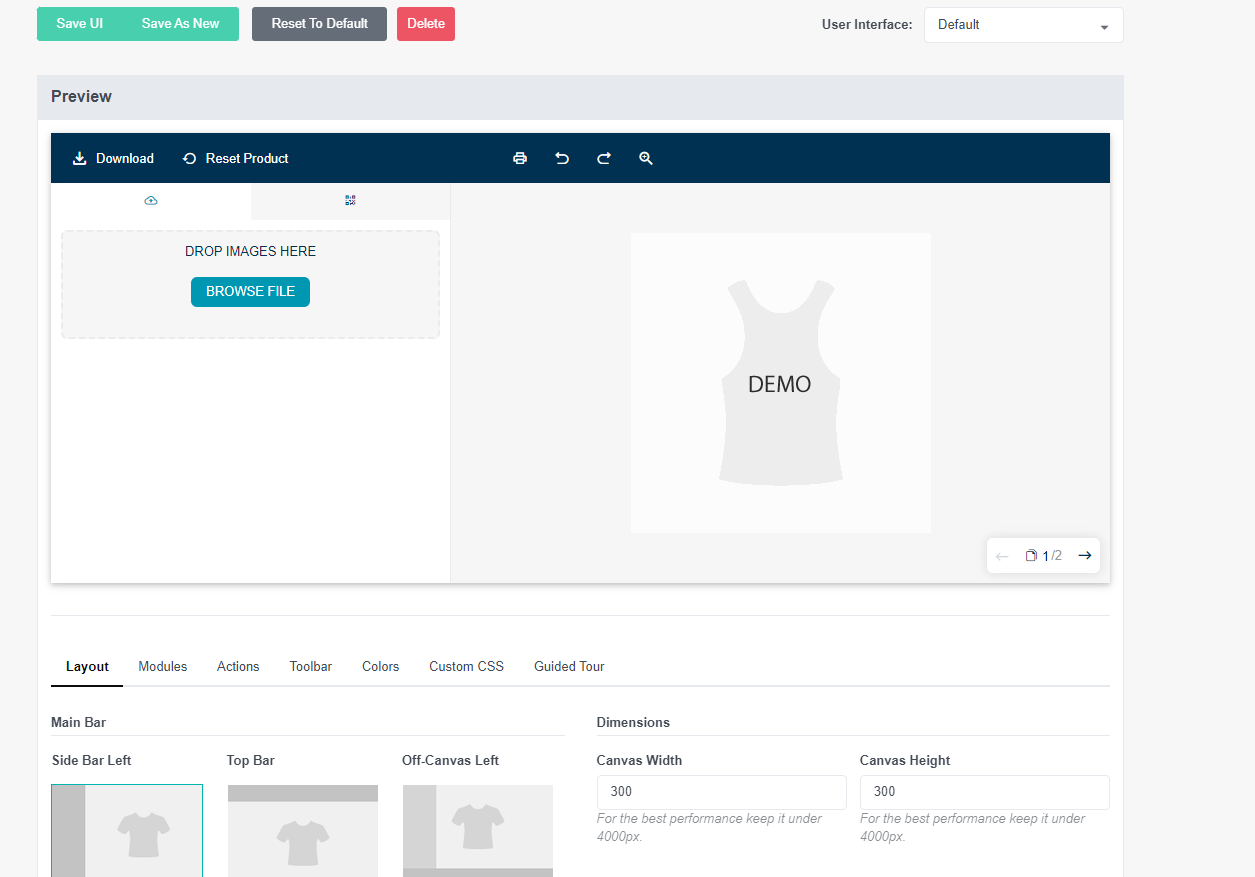This screenshot has height=877, width=1255.
Task: Click the Reset Product circular arrow icon
Action: (189, 158)
